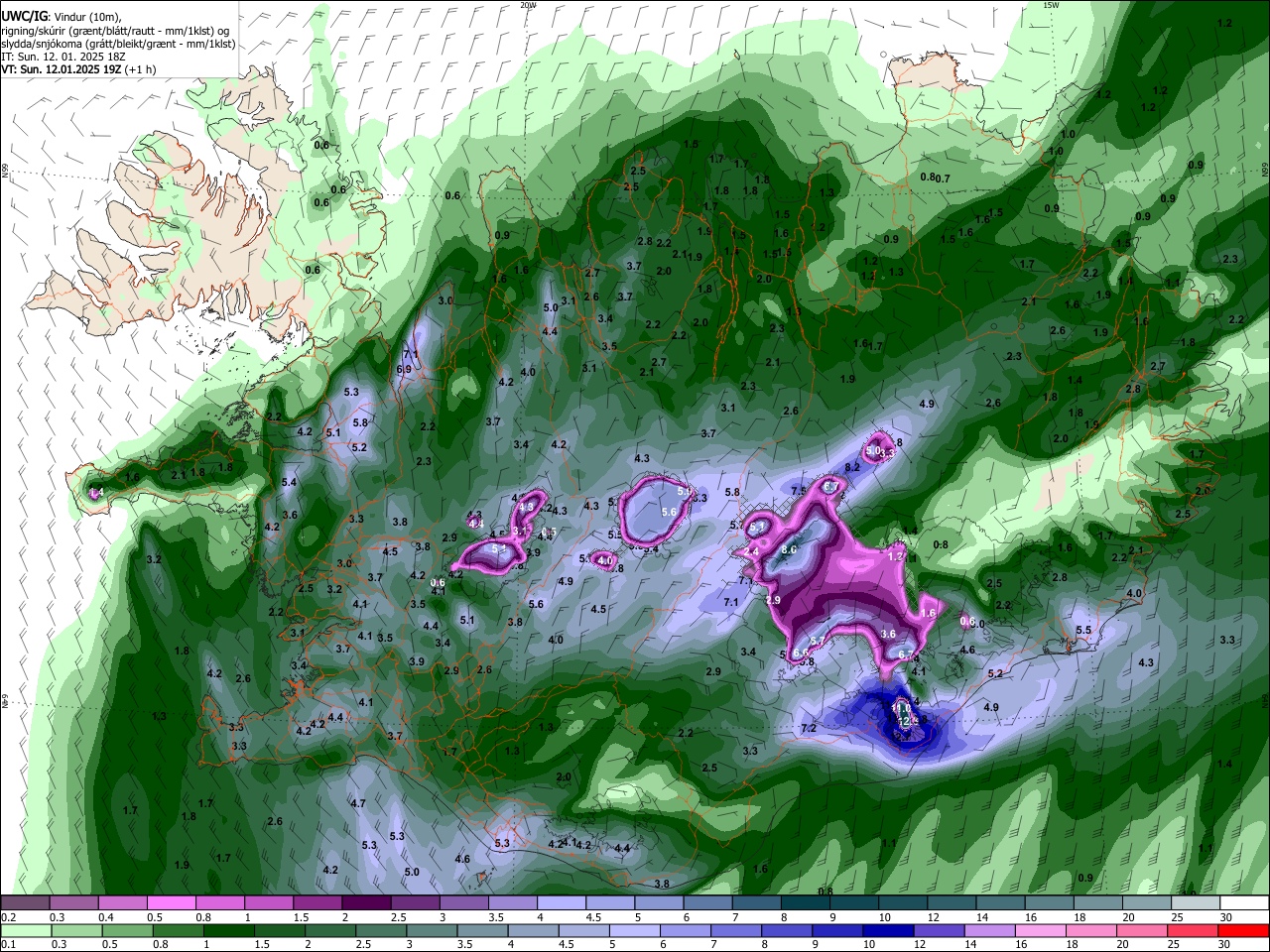Click the '4.7' map value

tap(358, 803)
